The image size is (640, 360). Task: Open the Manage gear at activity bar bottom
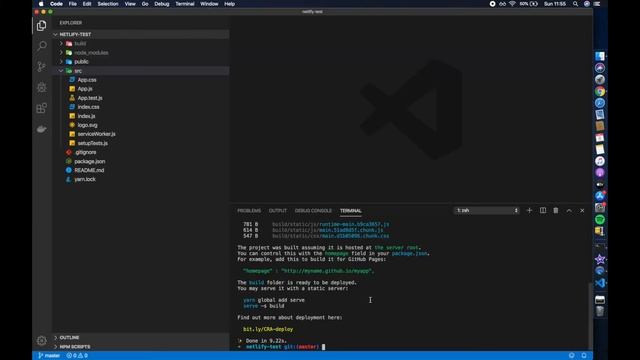42,340
